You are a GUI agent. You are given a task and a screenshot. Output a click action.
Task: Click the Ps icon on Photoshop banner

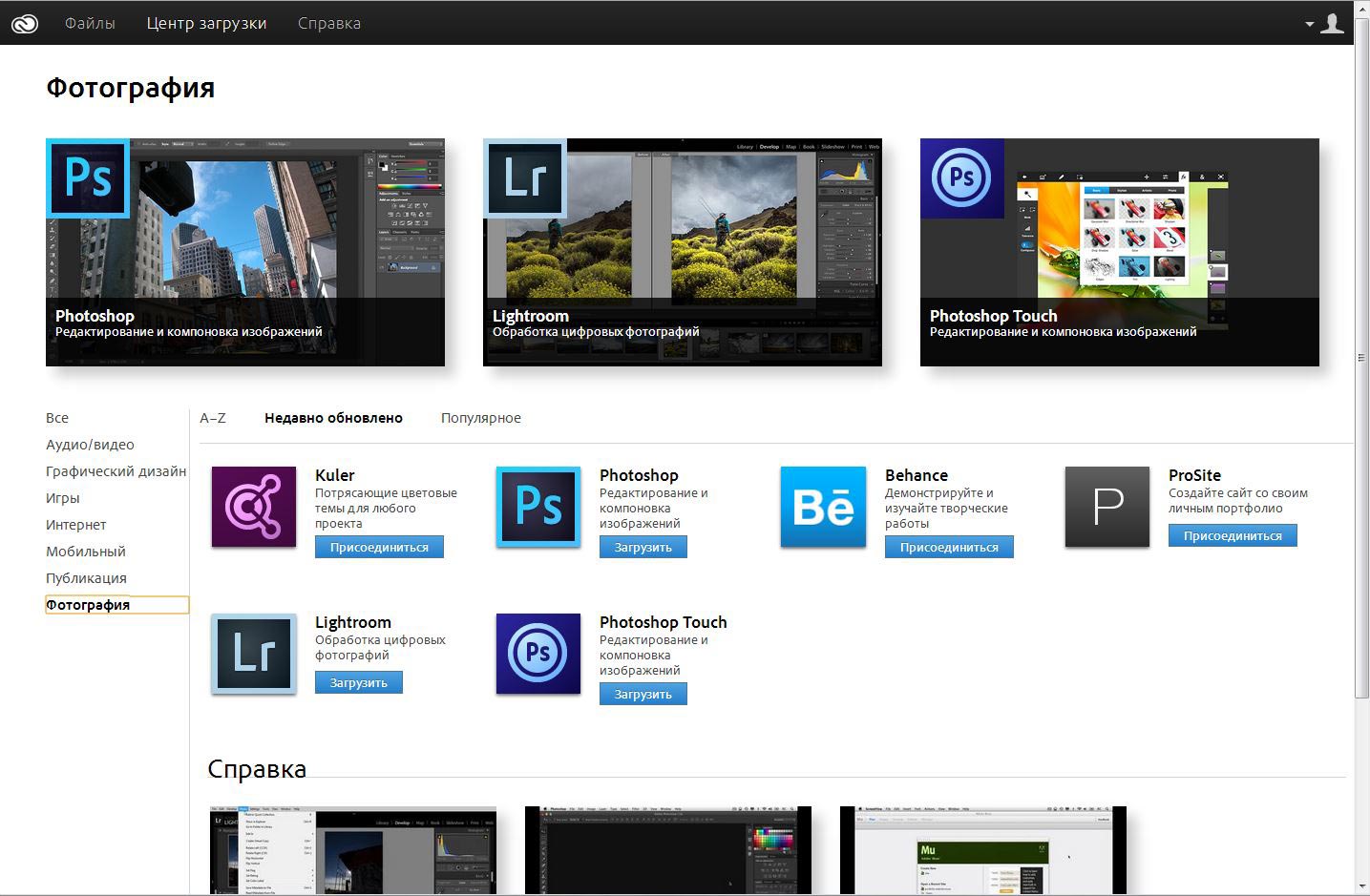click(88, 178)
